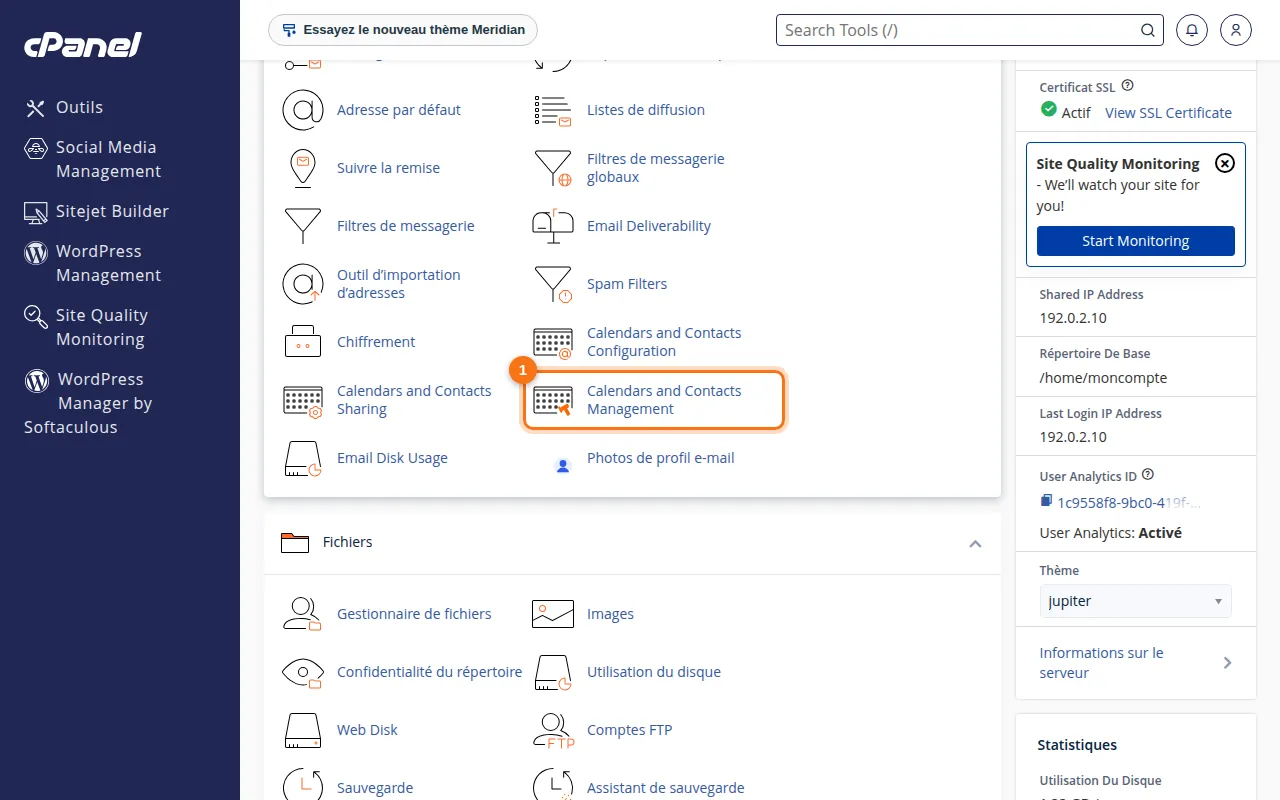Screen dimensions: 1280x800
Task: Dismiss the Site Quality Monitoring banner
Action: (1225, 163)
